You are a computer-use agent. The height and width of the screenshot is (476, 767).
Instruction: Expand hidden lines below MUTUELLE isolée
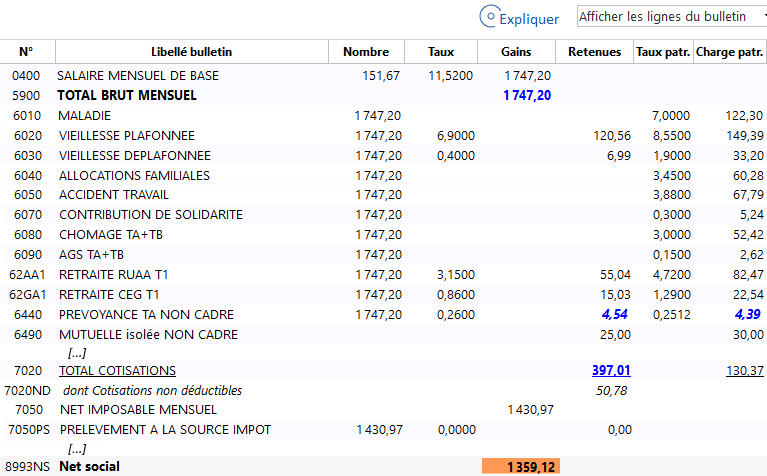(x=76, y=353)
